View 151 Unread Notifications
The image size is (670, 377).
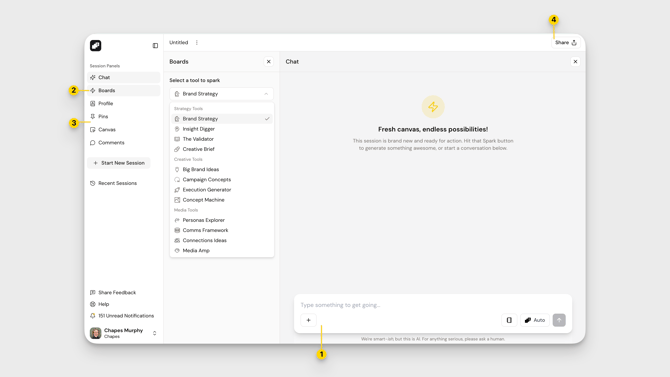122,316
